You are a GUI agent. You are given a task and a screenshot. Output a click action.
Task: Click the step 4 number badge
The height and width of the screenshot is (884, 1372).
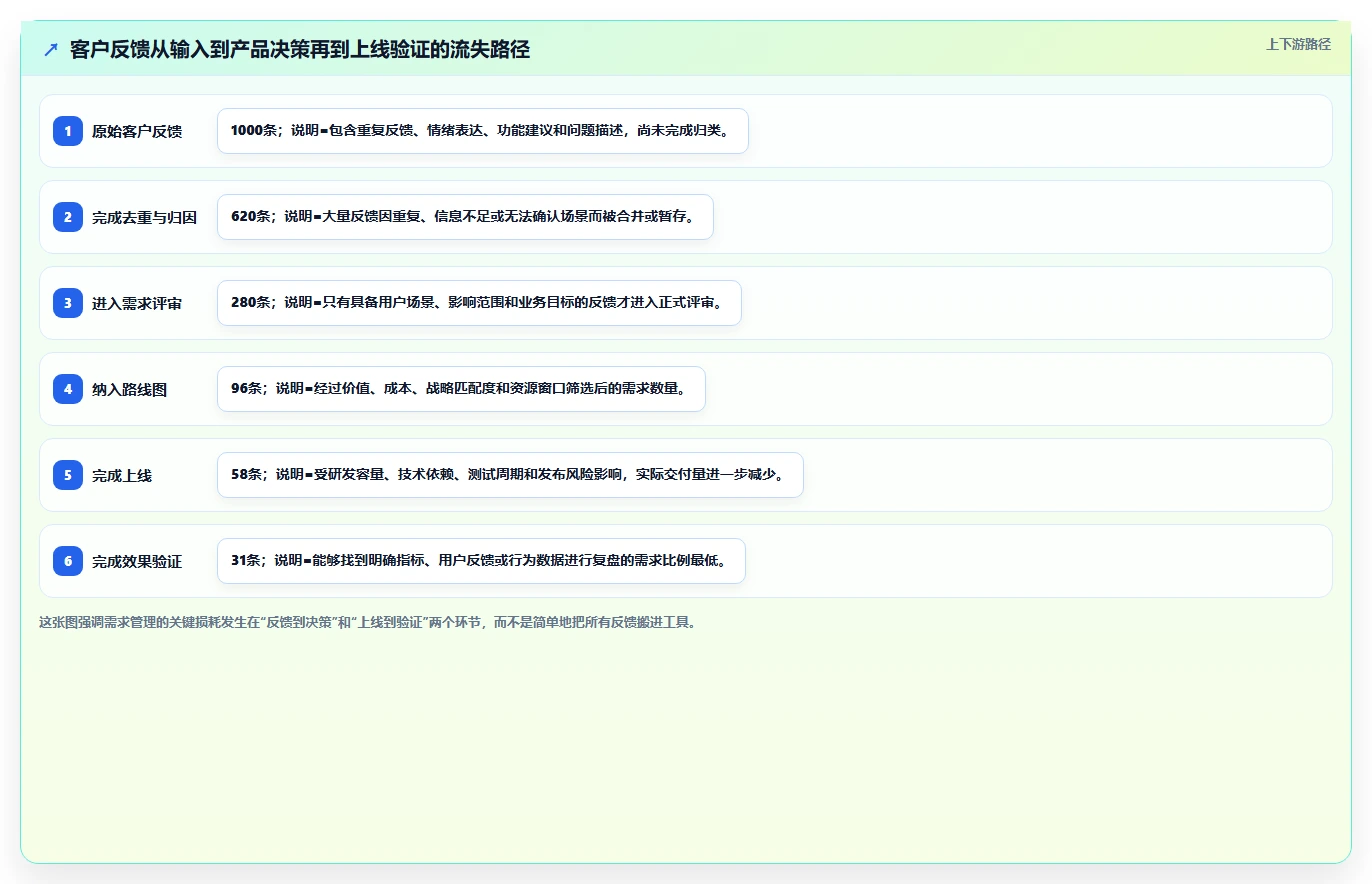(x=68, y=389)
